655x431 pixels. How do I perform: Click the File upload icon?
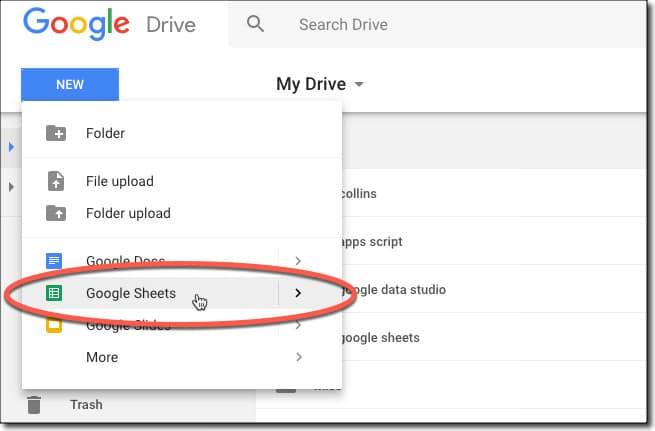click(x=56, y=181)
